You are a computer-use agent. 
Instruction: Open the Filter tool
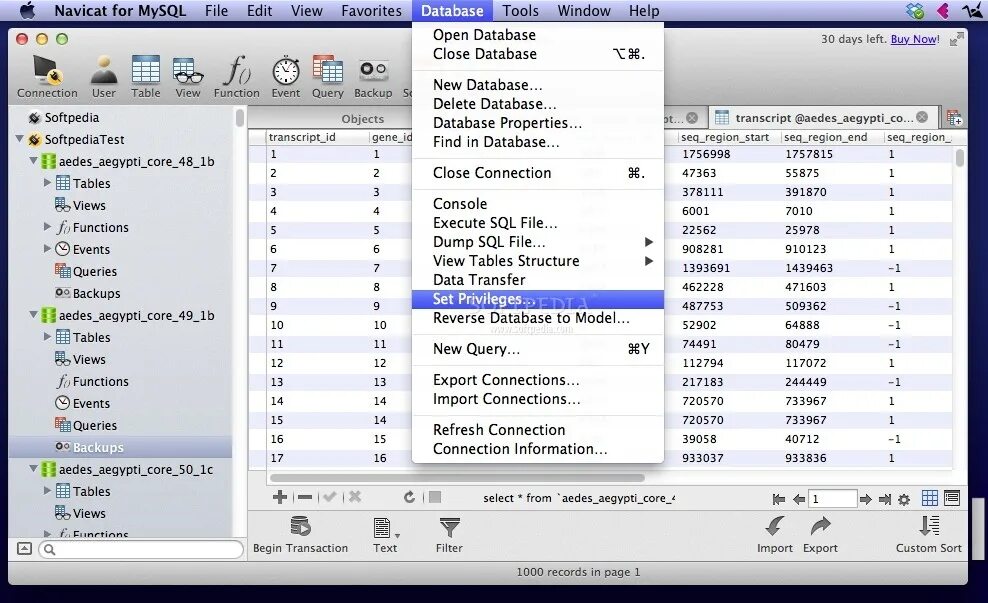(x=449, y=535)
